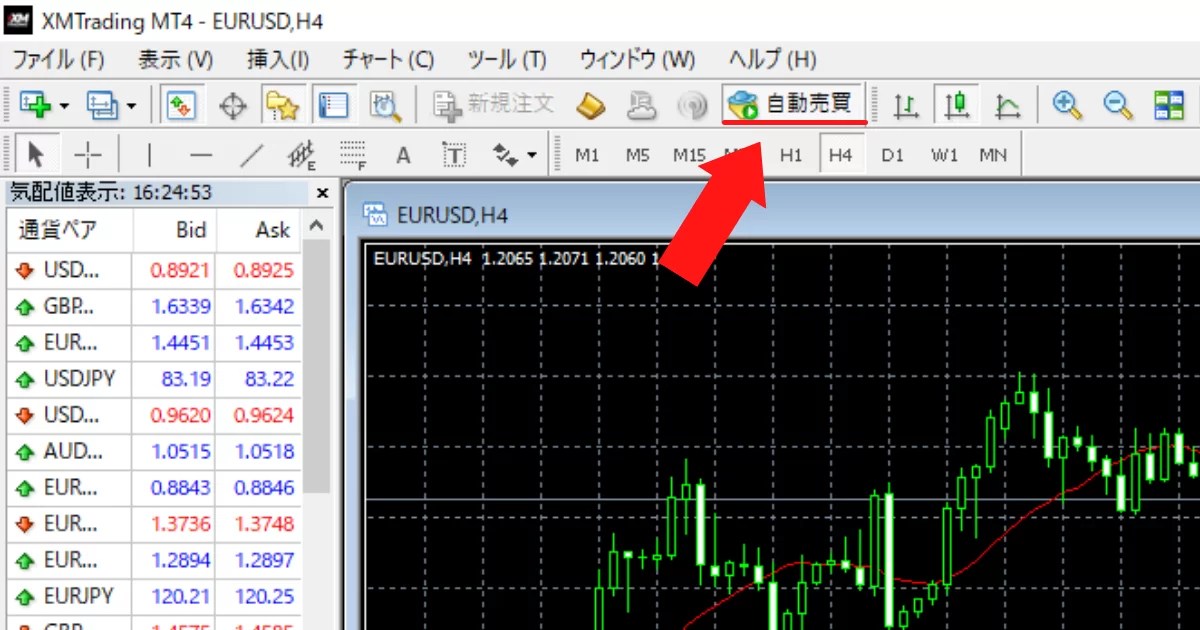Open the Data Window crosshair-circle icon
Screen dimensions: 1200x630
pos(232,105)
